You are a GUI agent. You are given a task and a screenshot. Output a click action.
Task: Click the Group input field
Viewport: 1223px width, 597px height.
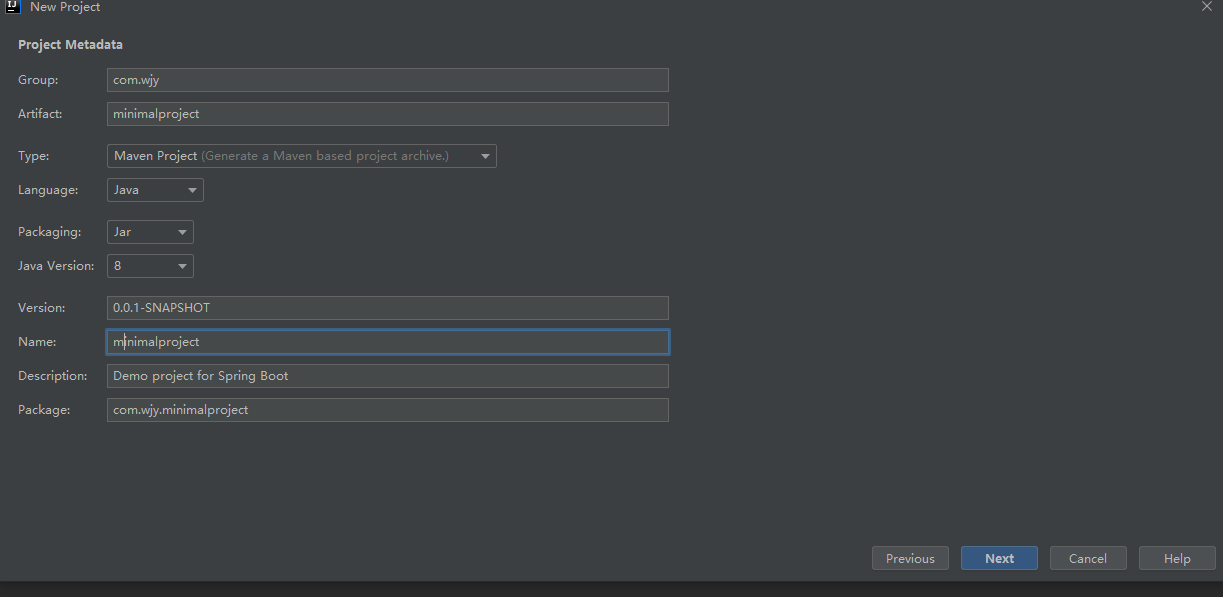(x=387, y=80)
